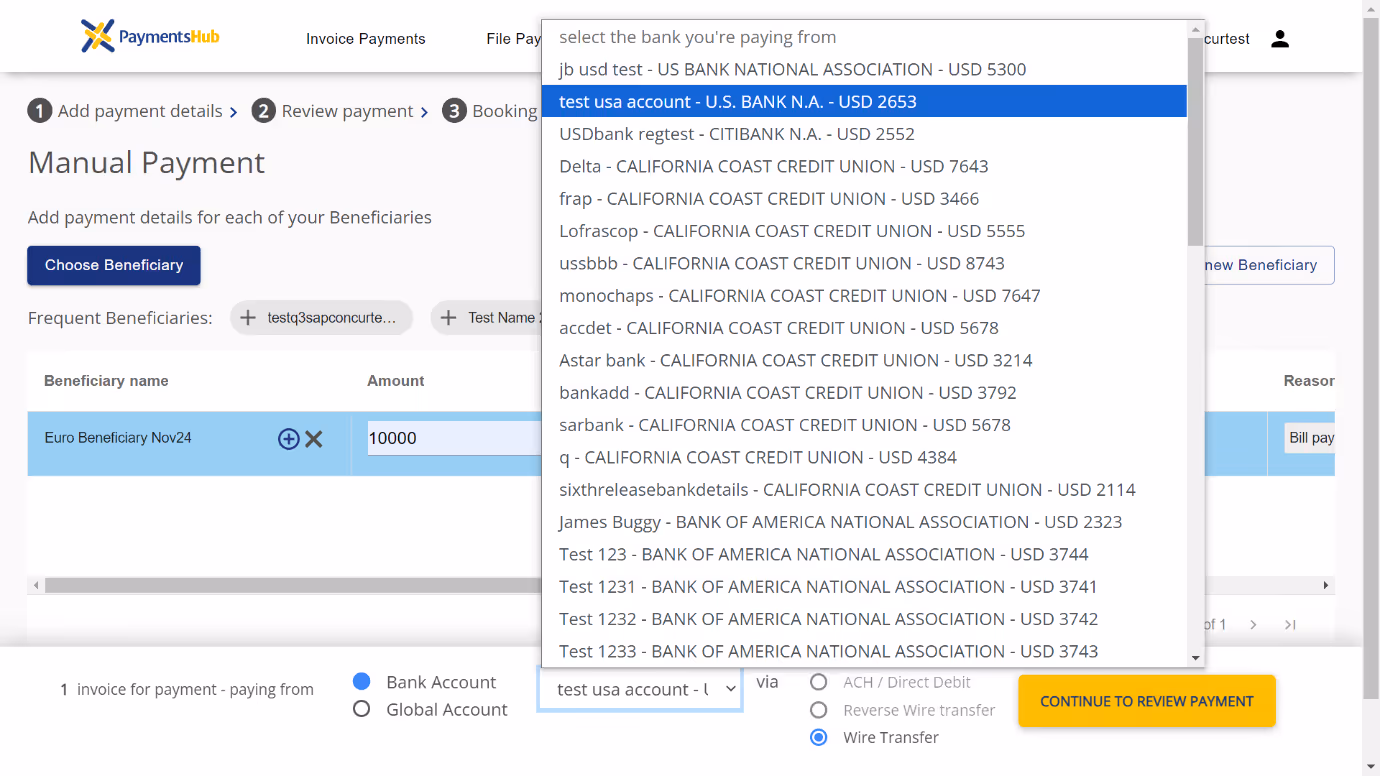Choose test usa account - USD 2653
1380x776 pixels.
[864, 101]
